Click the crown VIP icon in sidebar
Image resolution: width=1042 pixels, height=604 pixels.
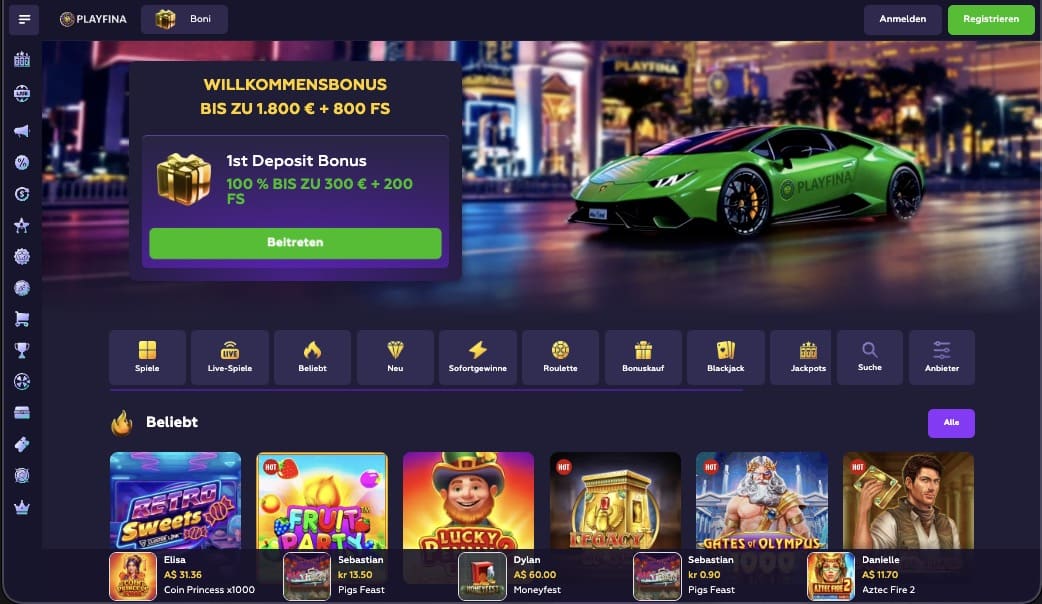[x=22, y=507]
